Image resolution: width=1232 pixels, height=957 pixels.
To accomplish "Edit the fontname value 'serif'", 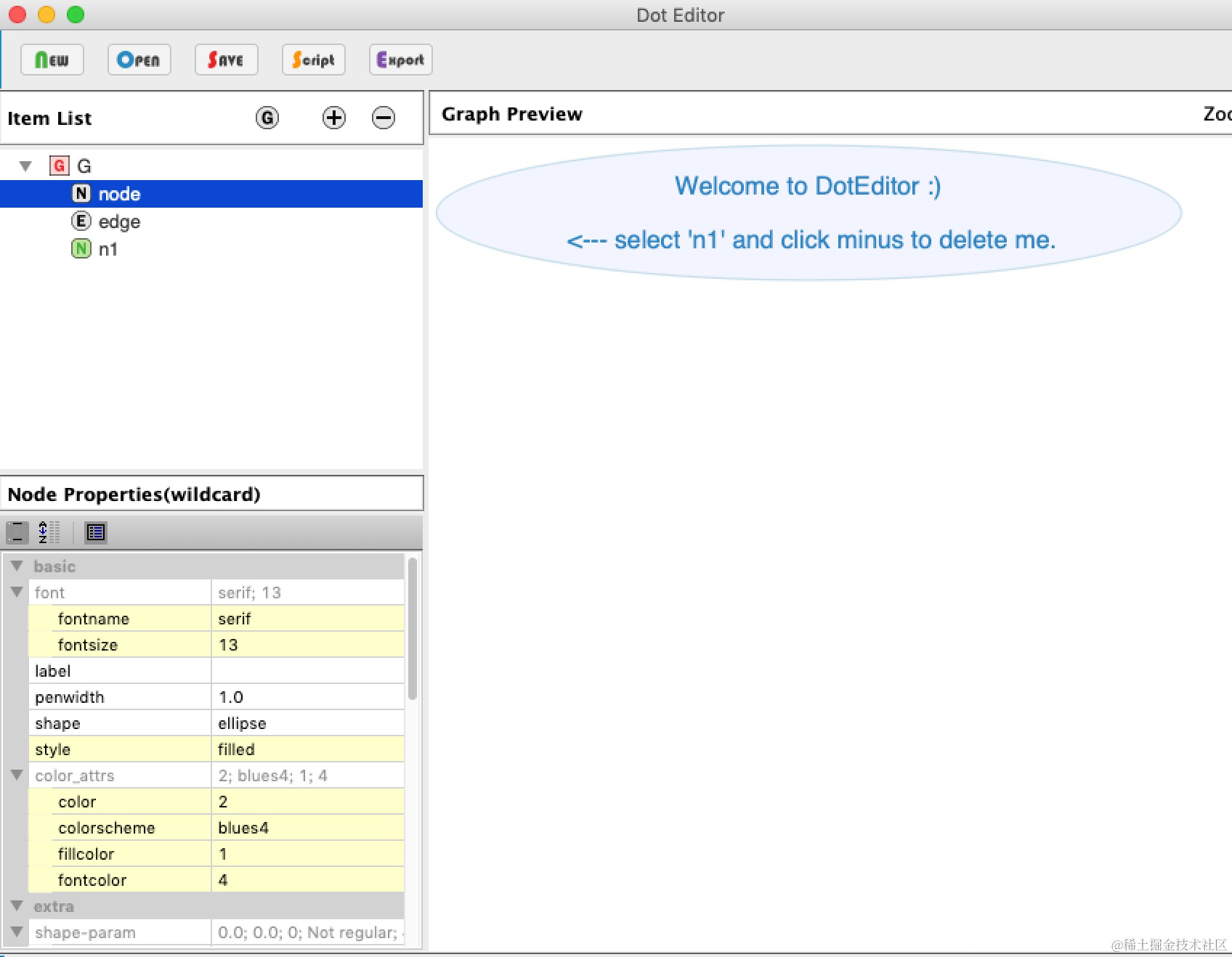I will [x=308, y=619].
